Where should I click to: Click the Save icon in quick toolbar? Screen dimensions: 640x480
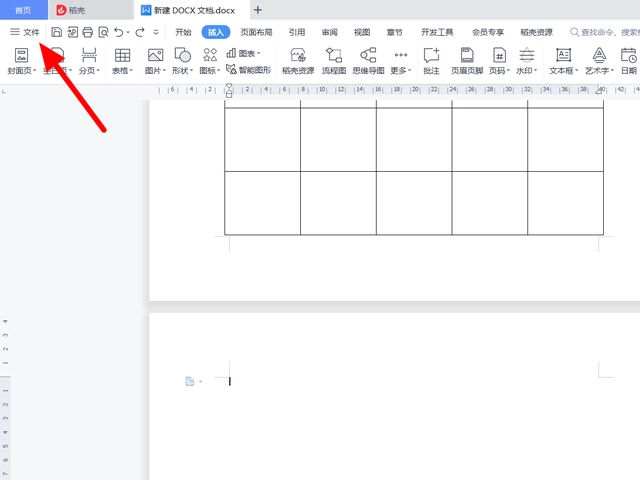point(57,32)
